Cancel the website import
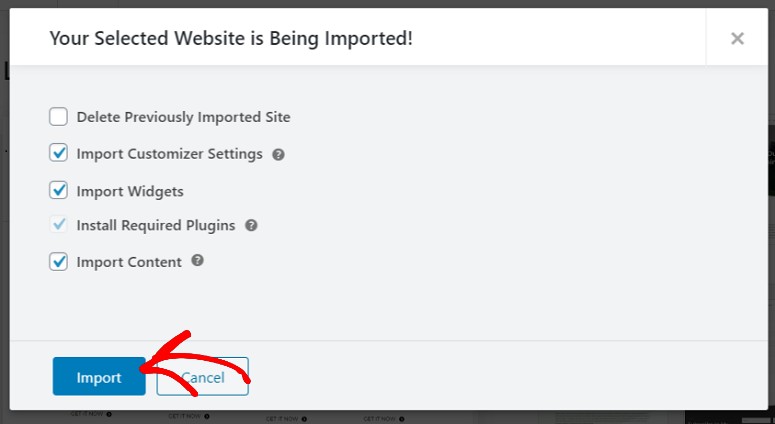Viewport: 775px width, 424px height. pos(203,377)
